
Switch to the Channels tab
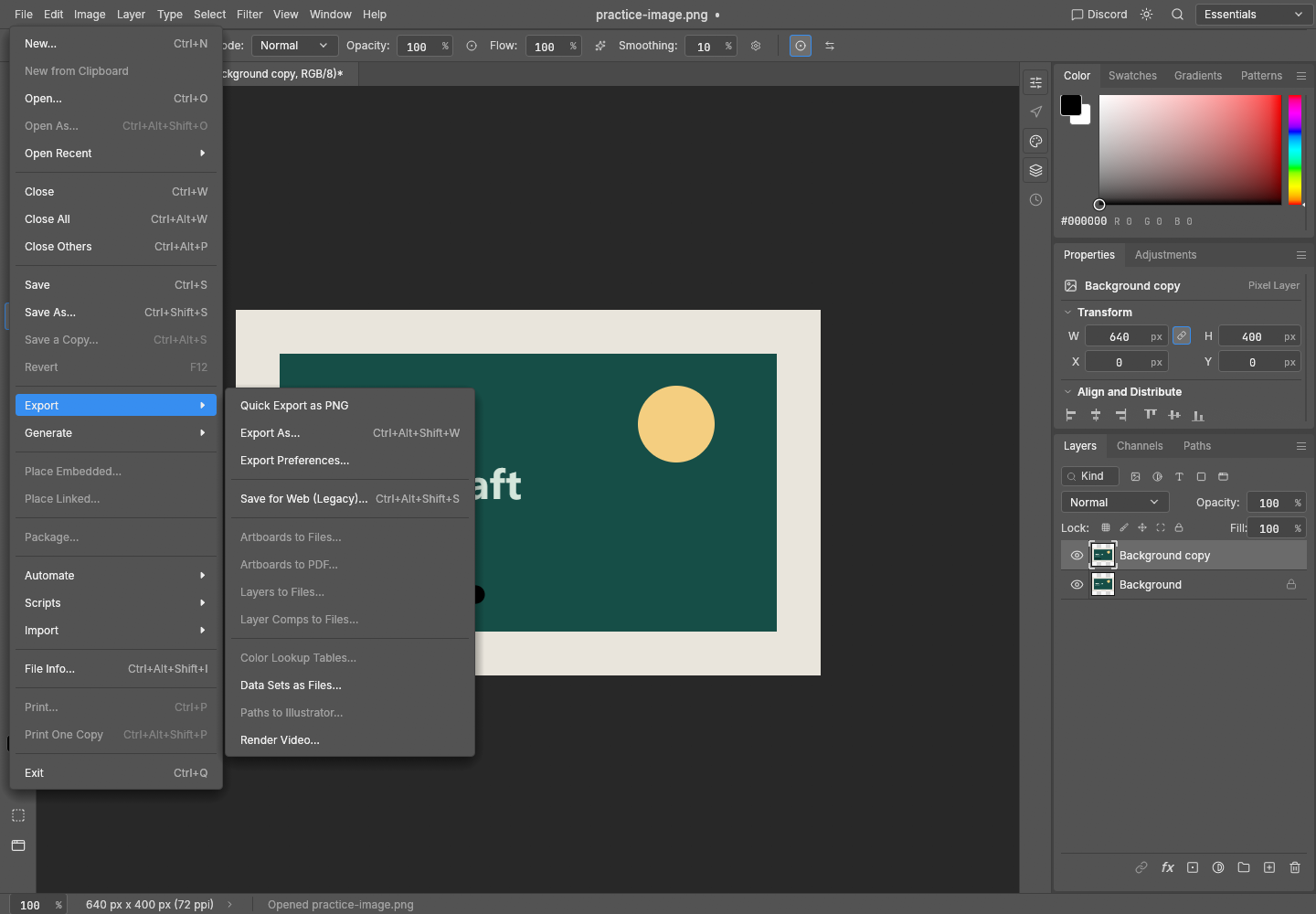(x=1140, y=446)
